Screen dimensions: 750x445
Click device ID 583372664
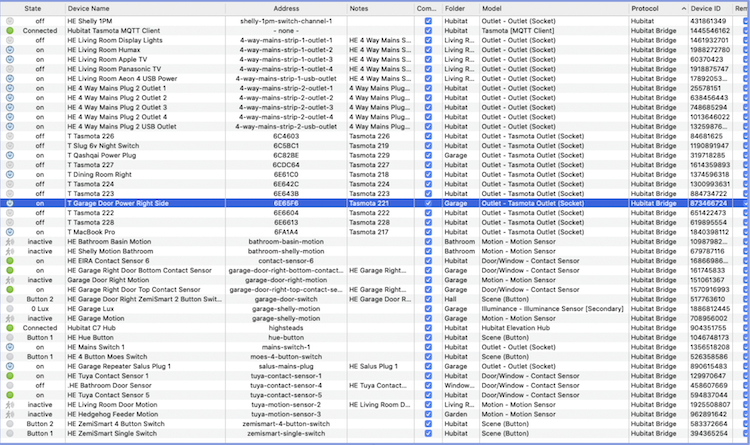click(x=709, y=423)
